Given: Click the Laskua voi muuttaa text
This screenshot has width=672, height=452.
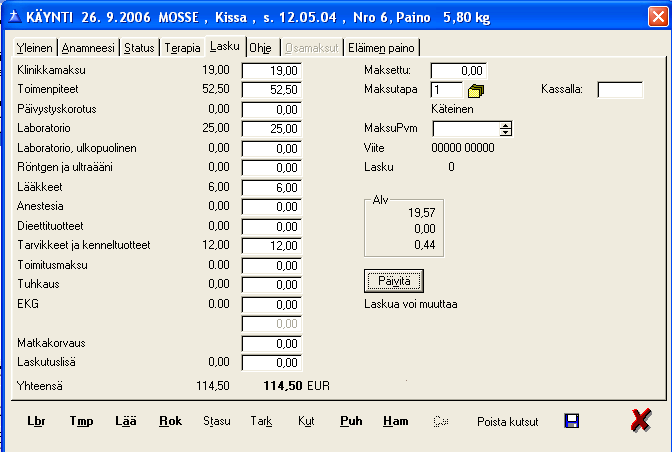Looking at the screenshot, I should [x=411, y=304].
